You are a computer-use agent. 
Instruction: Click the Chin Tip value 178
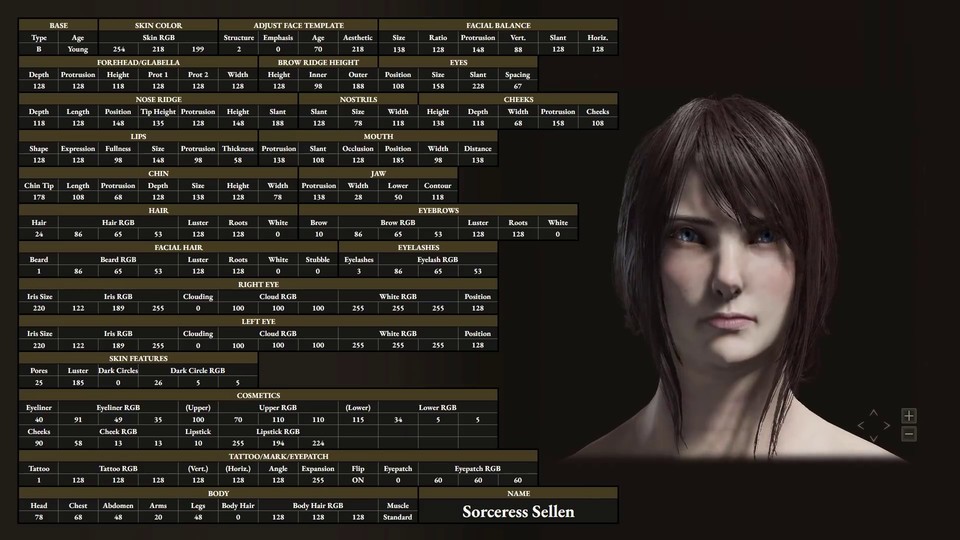pos(39,197)
